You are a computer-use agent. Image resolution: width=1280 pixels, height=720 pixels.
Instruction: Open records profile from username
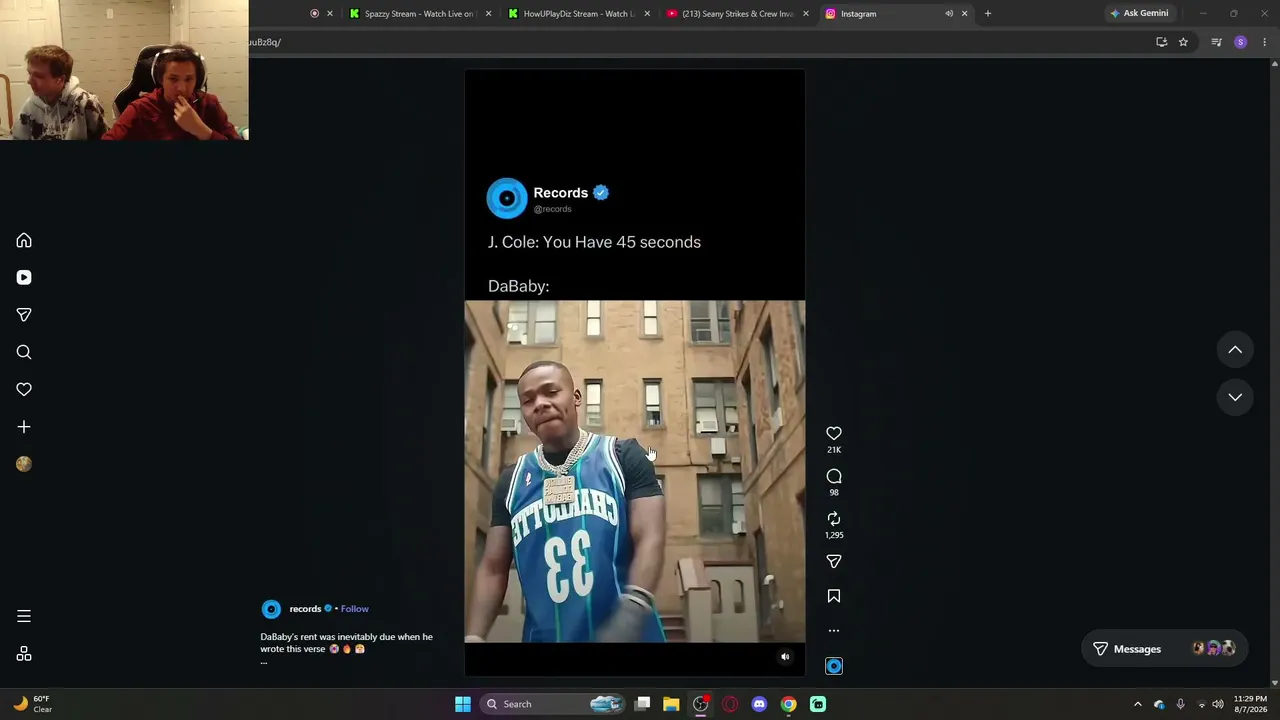305,609
